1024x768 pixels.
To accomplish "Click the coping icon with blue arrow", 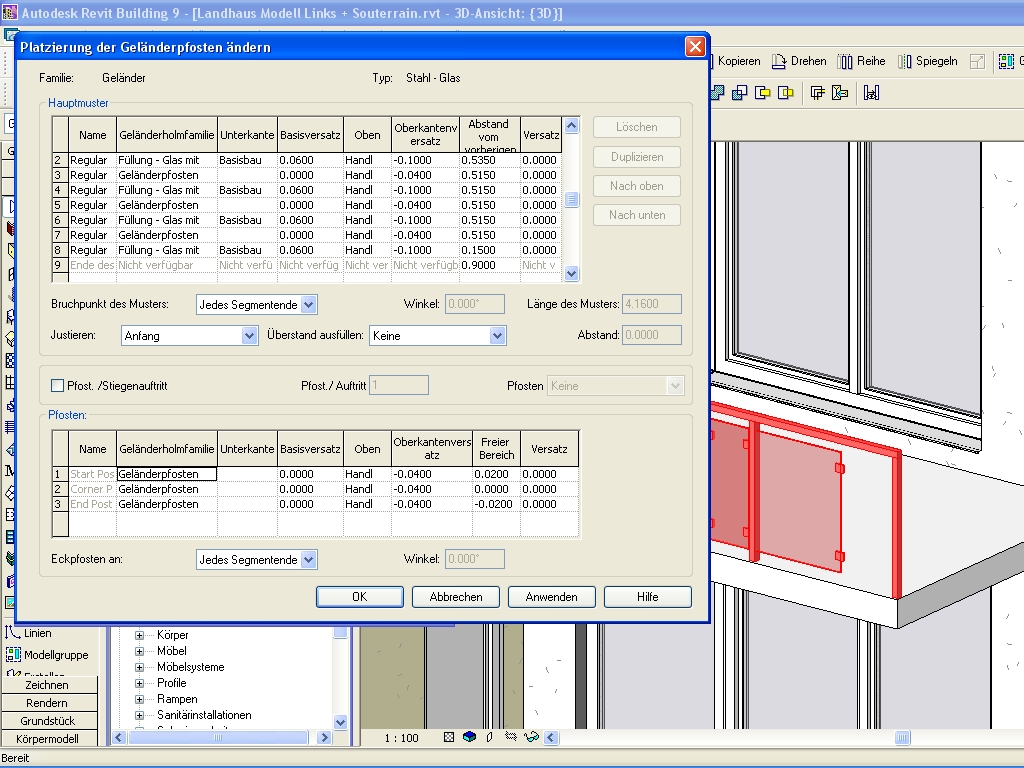I will tap(840, 93).
